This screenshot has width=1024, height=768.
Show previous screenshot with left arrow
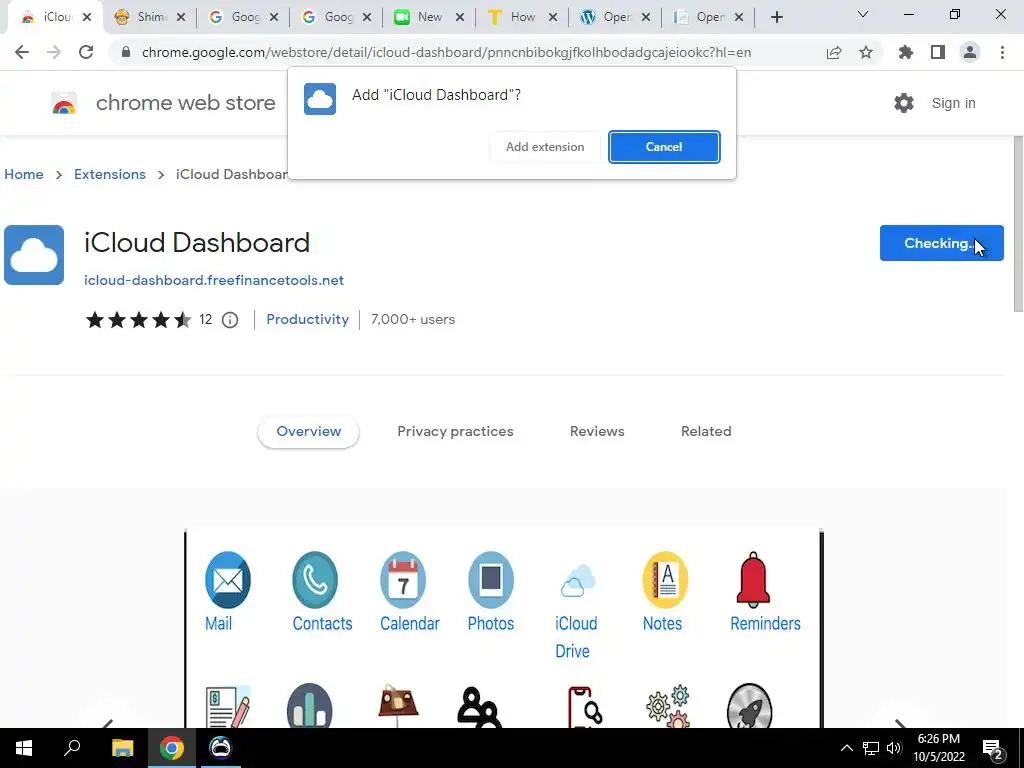point(108,723)
